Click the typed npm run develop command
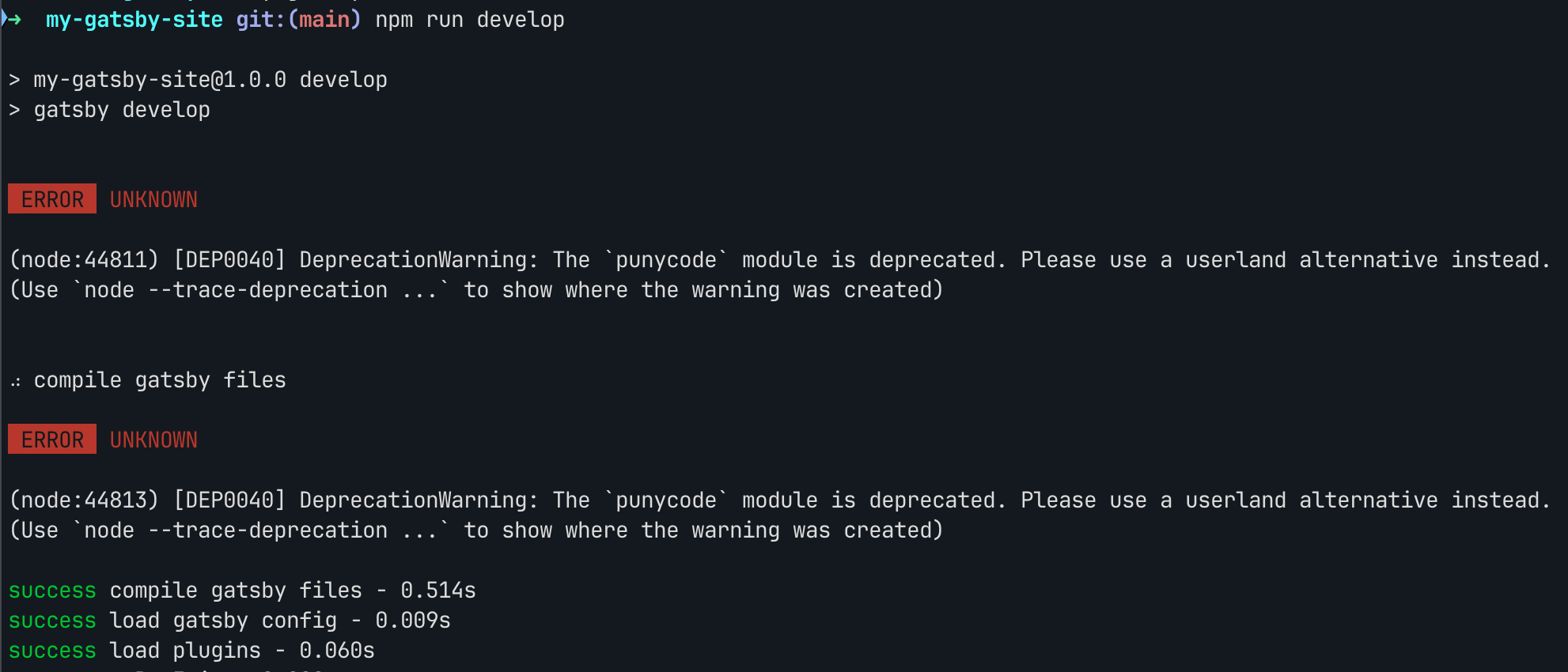The width and height of the screenshot is (1568, 672). 470,19
